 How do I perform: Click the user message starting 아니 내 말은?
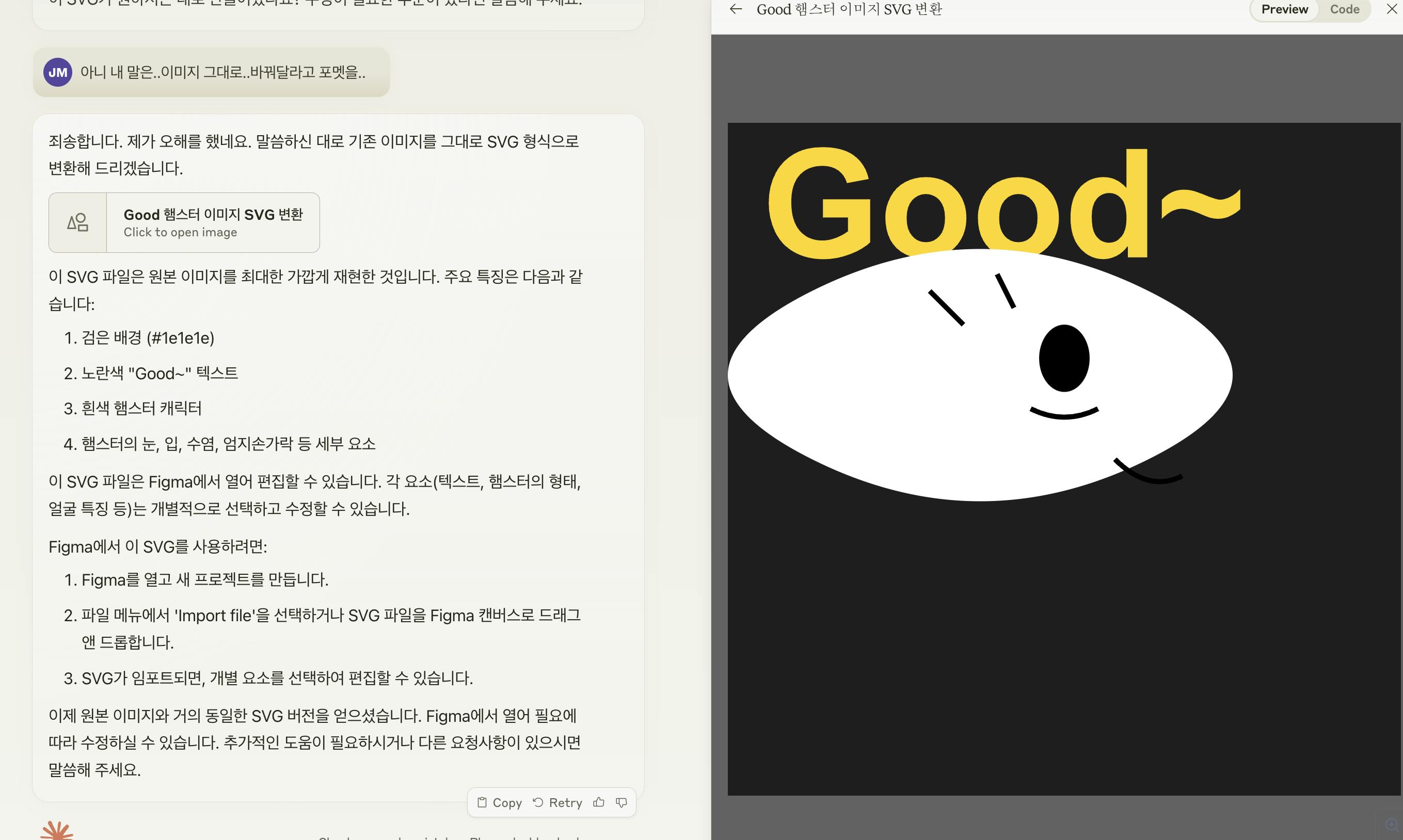coord(222,72)
